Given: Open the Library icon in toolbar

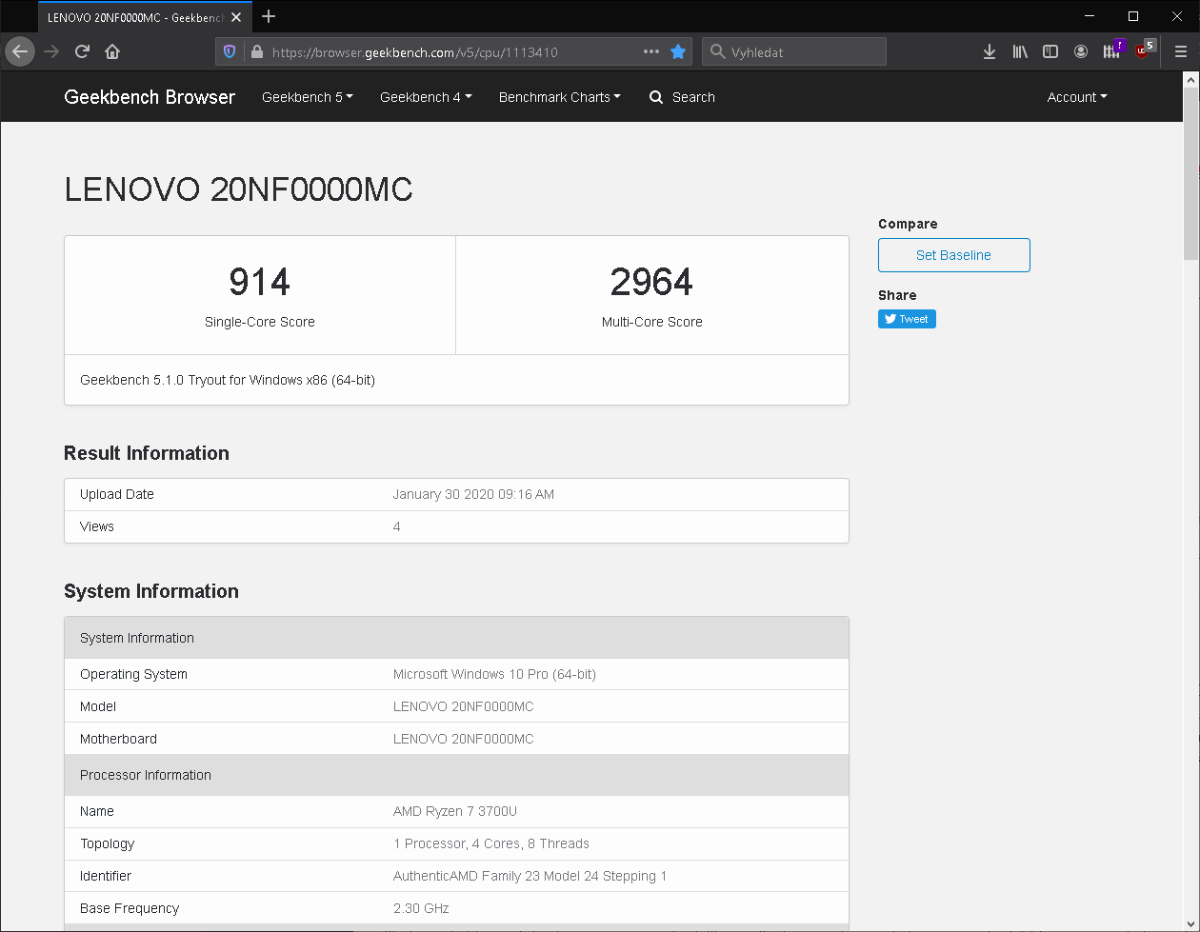Looking at the screenshot, I should (1020, 52).
